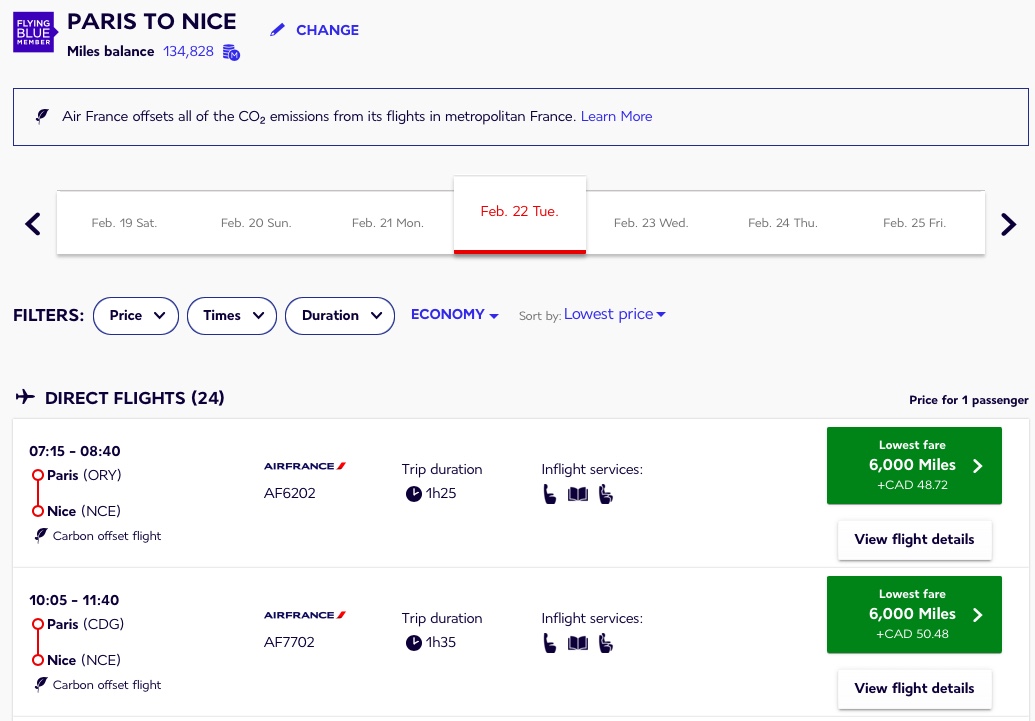Click the Paris (CDG) departure airport
Viewport: 1035px width, 721px height.
(x=86, y=625)
